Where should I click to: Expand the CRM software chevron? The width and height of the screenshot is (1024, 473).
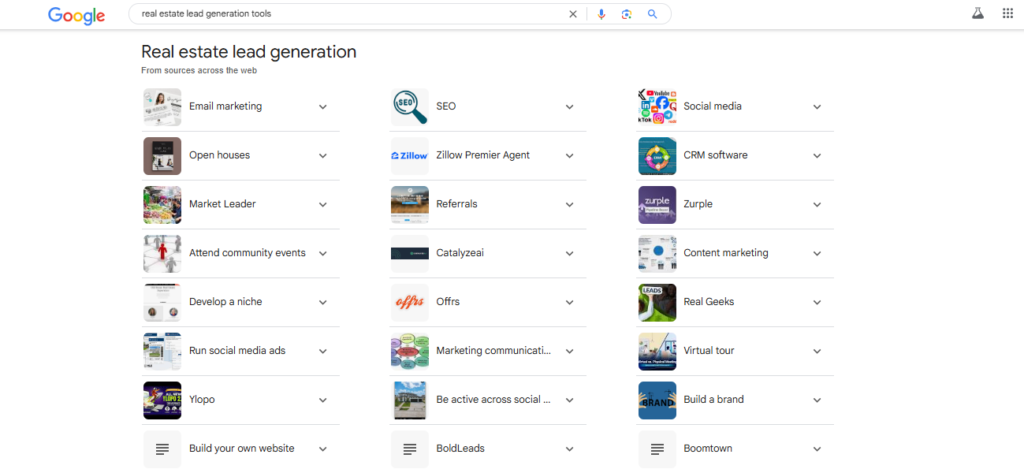[817, 156]
